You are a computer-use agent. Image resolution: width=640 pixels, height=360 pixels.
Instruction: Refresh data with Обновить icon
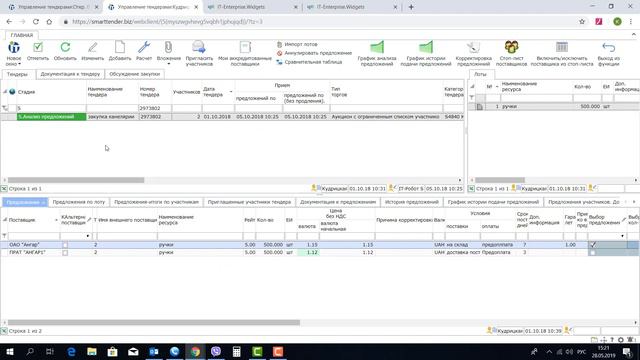65,47
